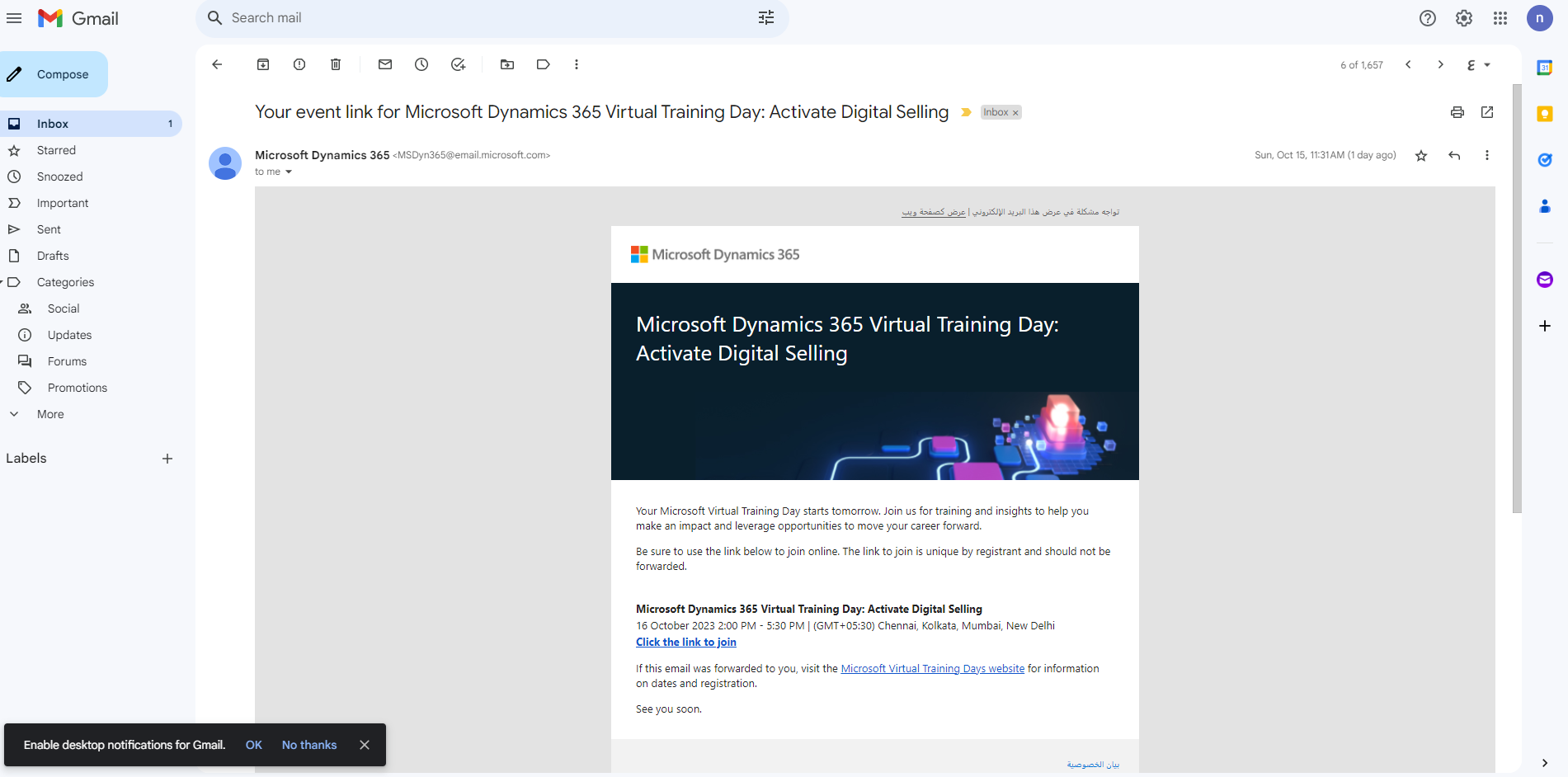Open the Compose window
The image size is (1568, 777).
point(54,73)
